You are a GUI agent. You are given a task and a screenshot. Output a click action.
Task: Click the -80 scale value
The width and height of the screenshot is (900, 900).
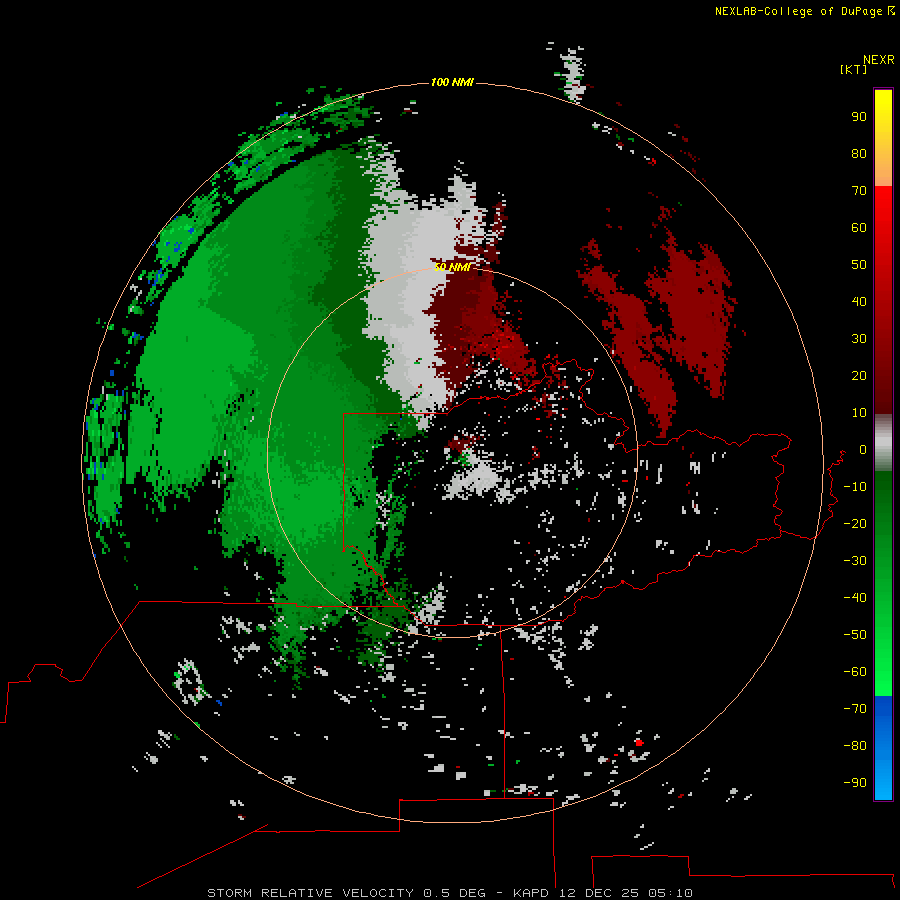[855, 746]
